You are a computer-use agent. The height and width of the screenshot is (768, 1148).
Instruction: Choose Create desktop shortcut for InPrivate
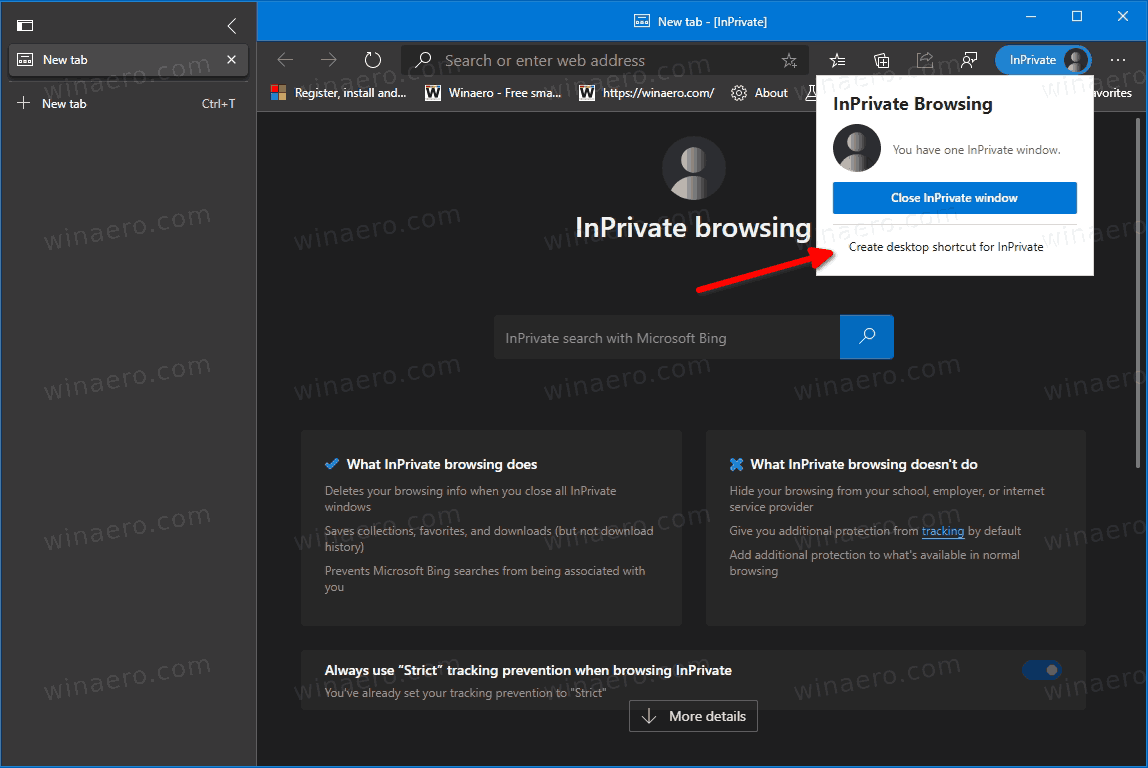[x=945, y=247]
